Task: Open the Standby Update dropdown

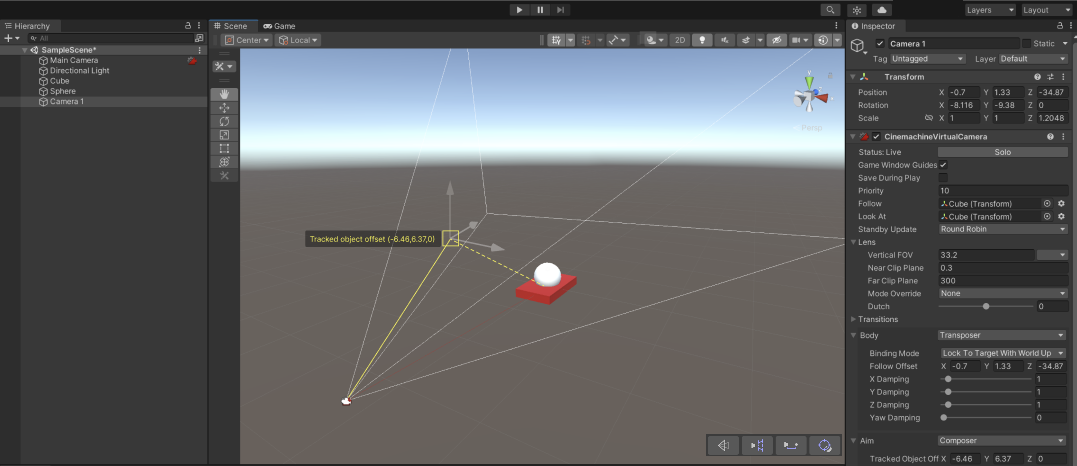Action: 1003,229
